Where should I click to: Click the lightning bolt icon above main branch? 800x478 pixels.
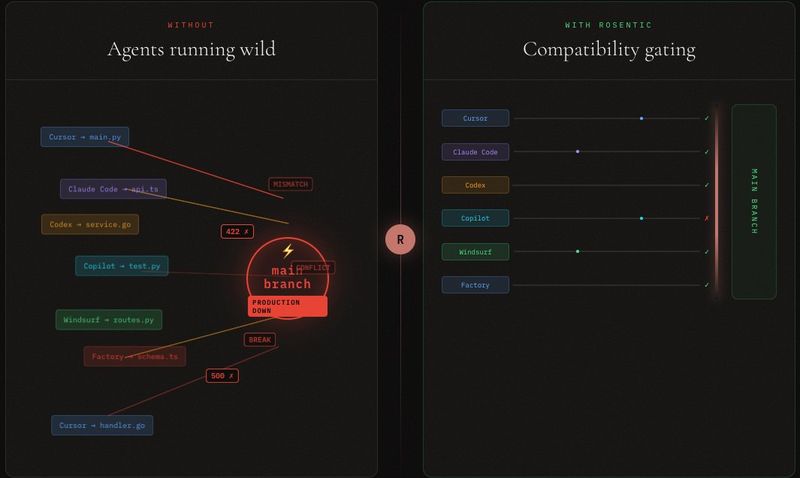click(288, 250)
